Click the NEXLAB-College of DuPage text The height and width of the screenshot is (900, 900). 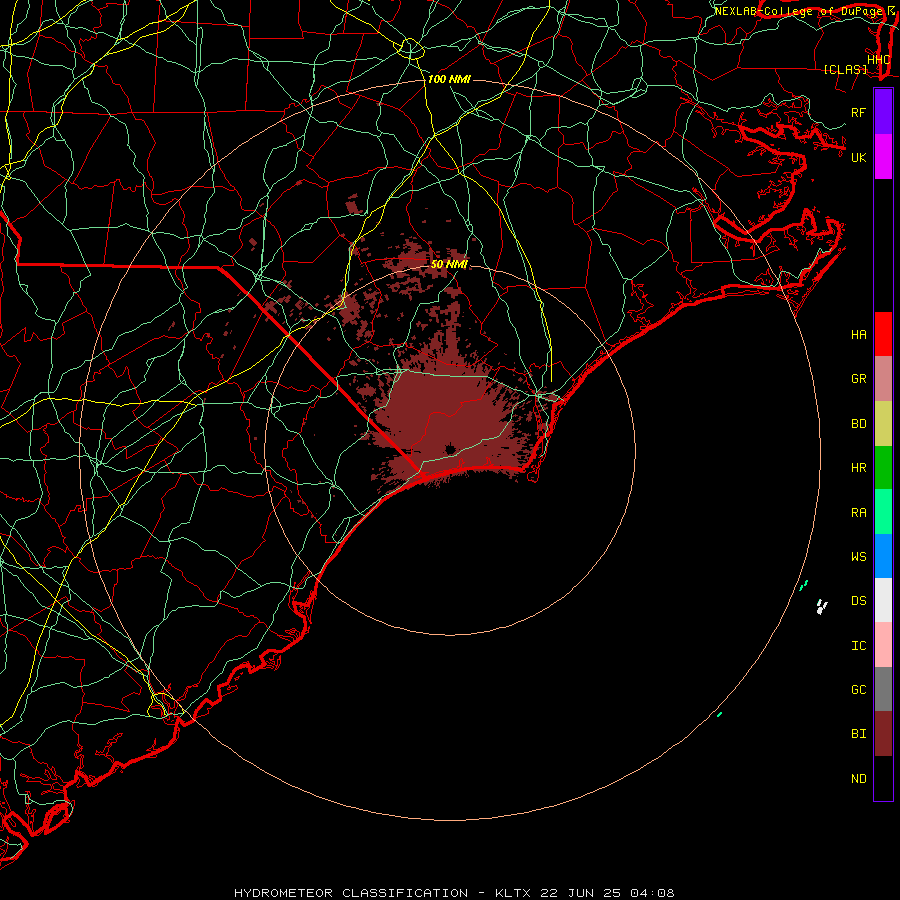[x=798, y=11]
